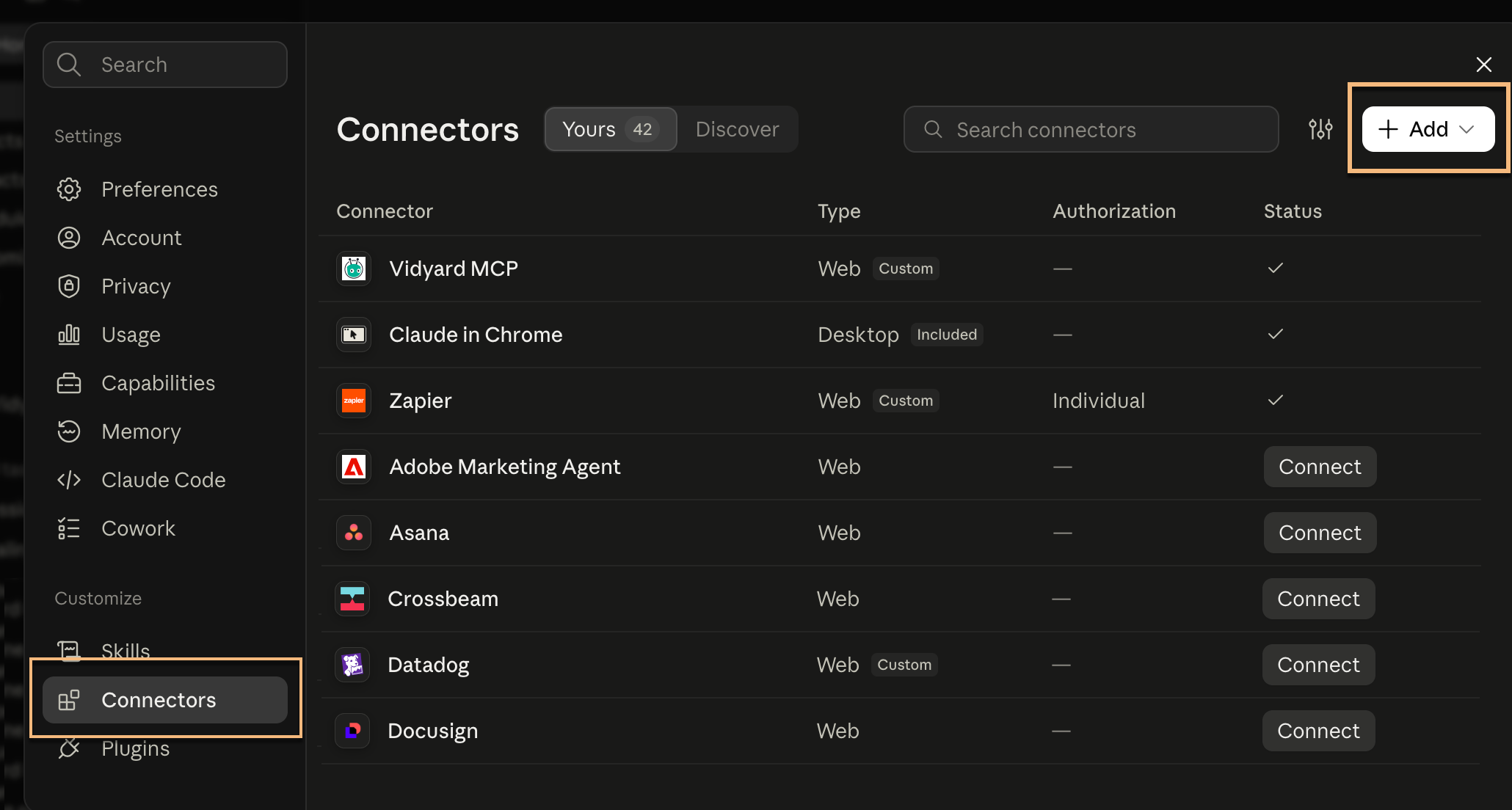Click the Vidyard MCP connector icon

tap(354, 269)
